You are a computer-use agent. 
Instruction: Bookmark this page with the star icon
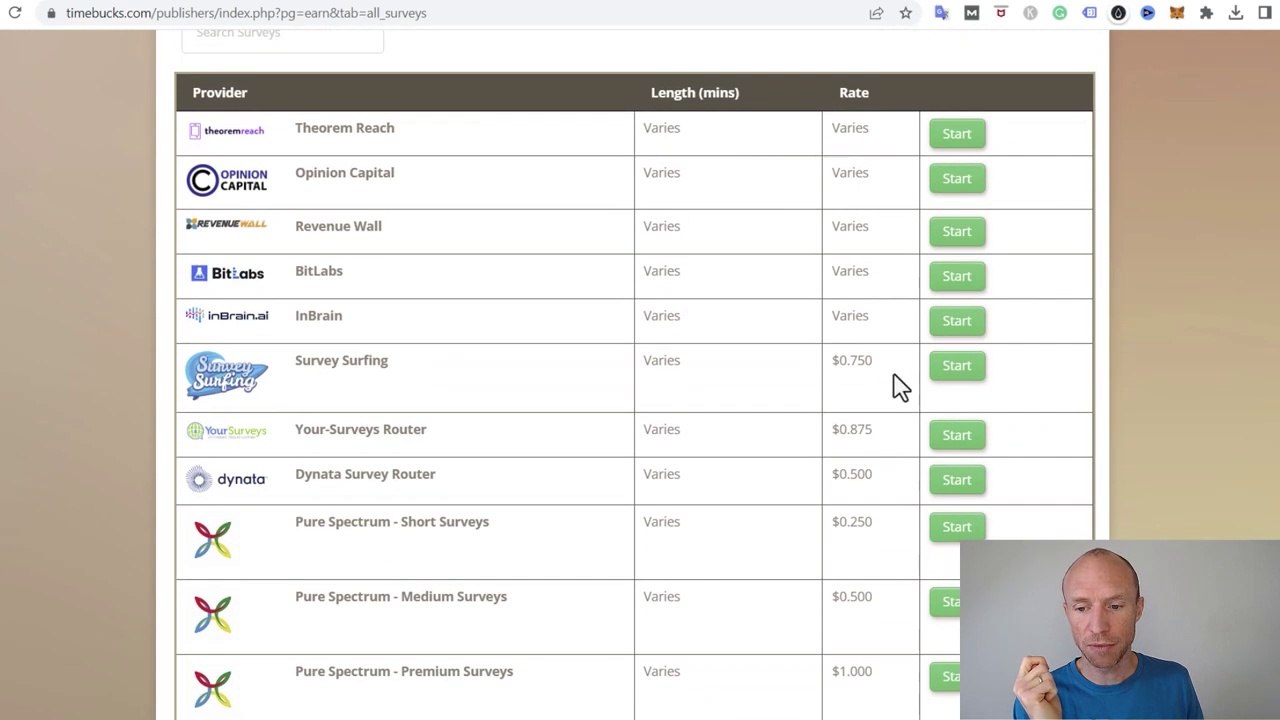pos(905,13)
